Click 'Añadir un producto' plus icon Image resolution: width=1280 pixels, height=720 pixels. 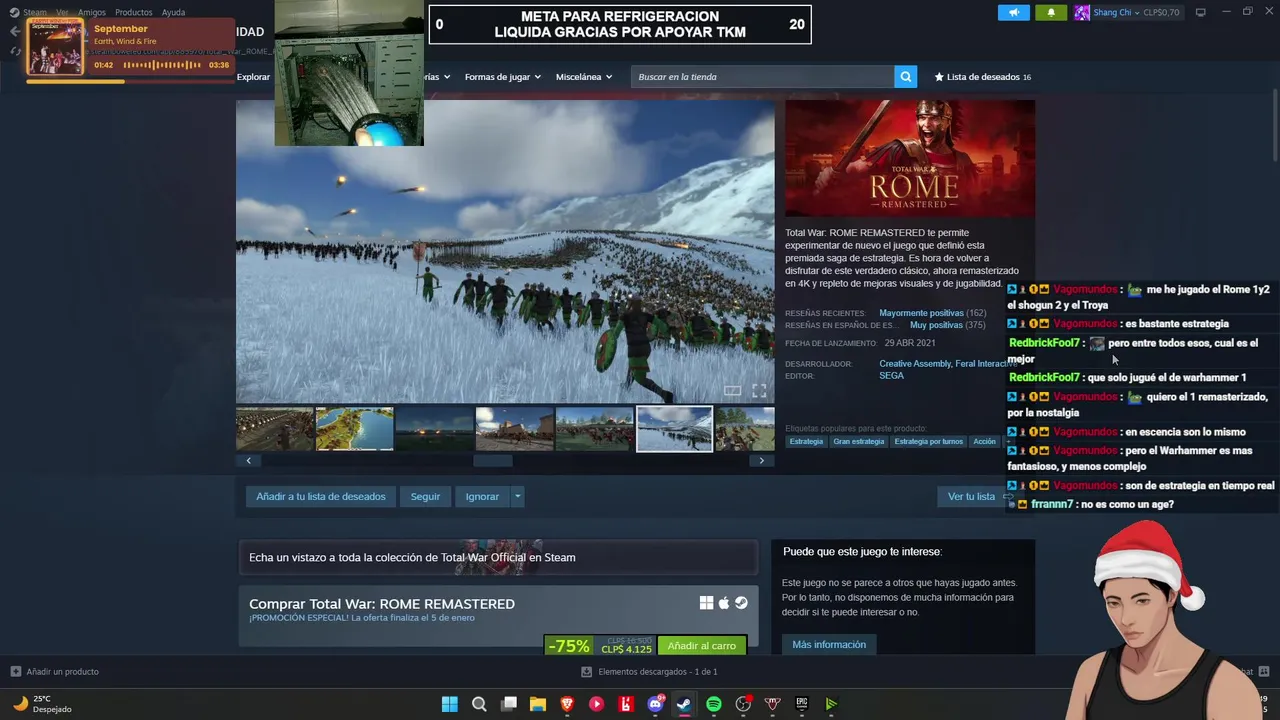[x=15, y=672]
